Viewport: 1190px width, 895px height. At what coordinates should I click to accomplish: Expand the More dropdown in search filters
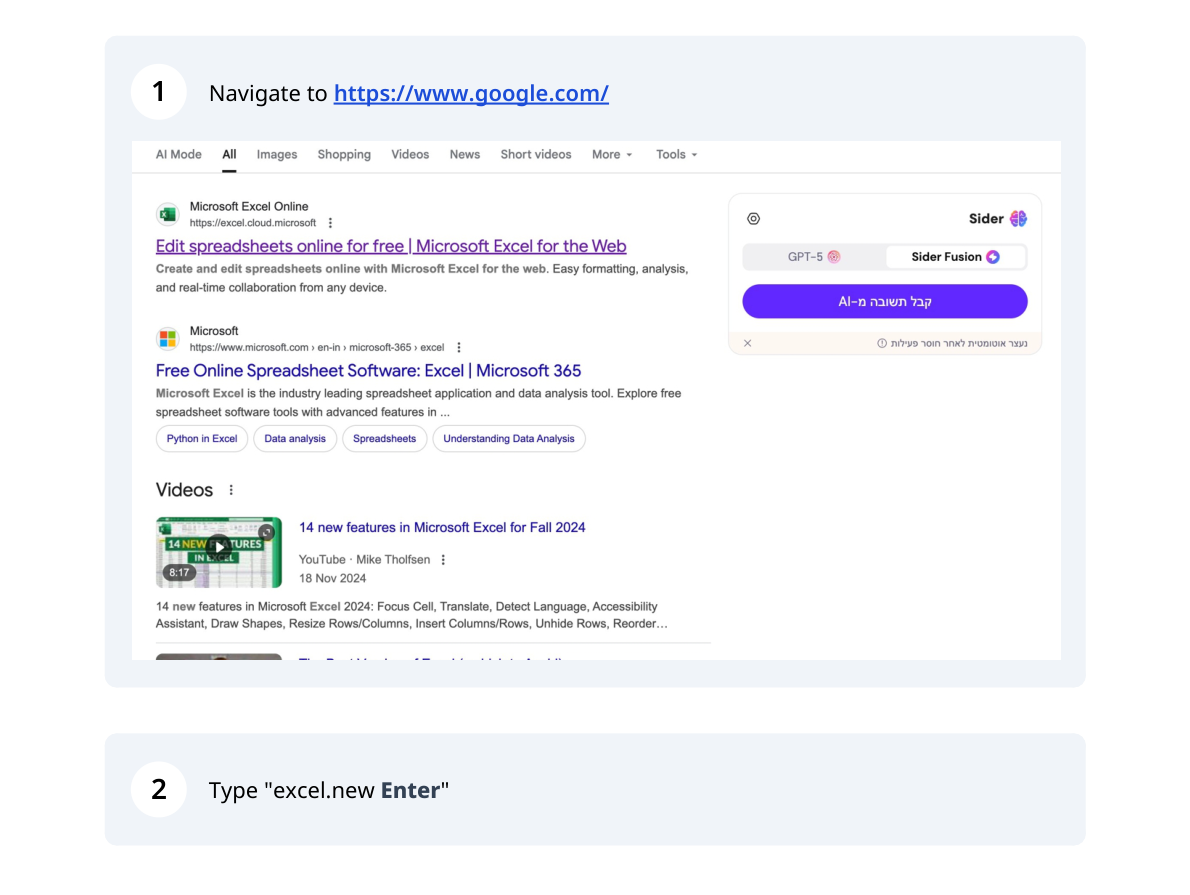click(x=612, y=154)
